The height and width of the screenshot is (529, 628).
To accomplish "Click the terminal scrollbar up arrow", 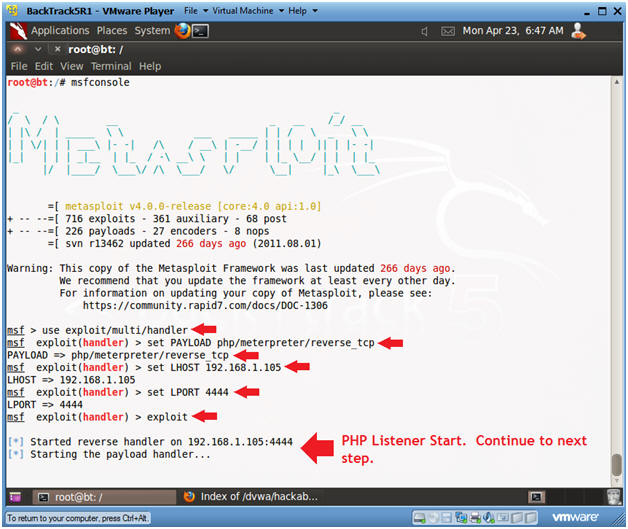I will click(617, 82).
